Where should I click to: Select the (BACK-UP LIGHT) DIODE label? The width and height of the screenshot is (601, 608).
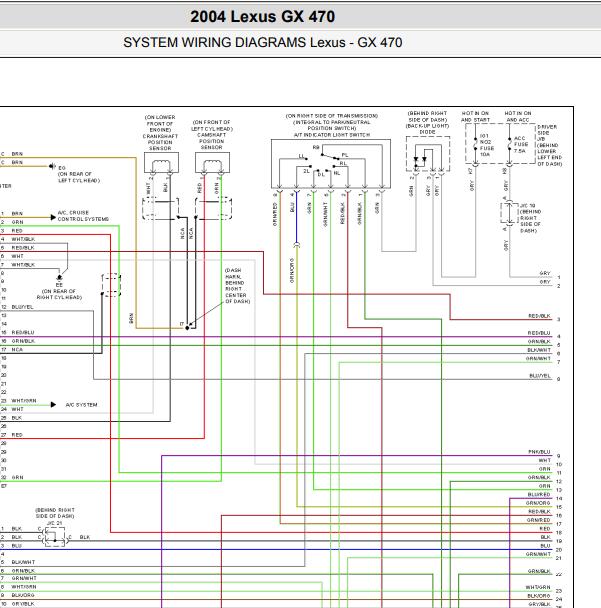coord(427,129)
